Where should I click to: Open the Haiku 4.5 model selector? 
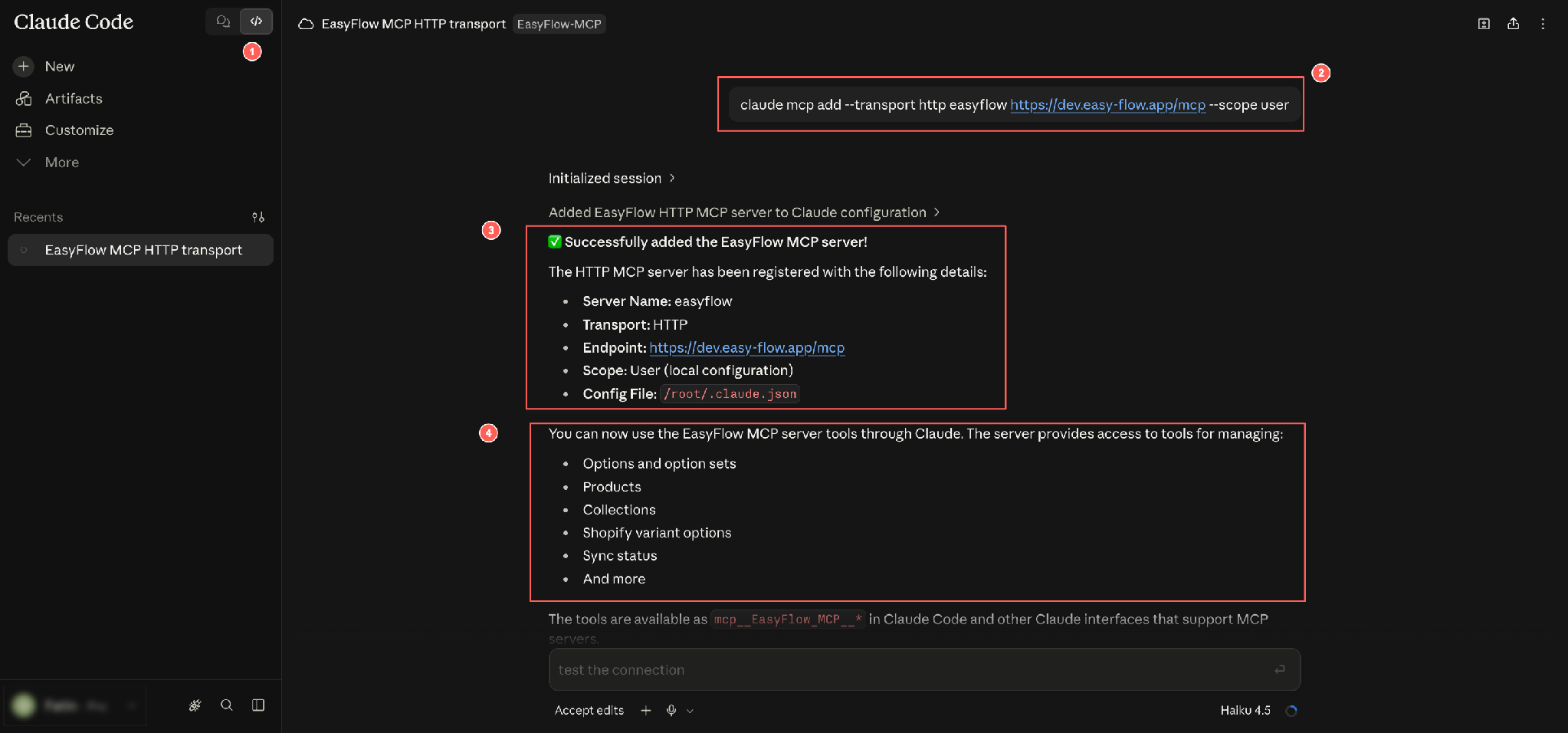[1245, 711]
